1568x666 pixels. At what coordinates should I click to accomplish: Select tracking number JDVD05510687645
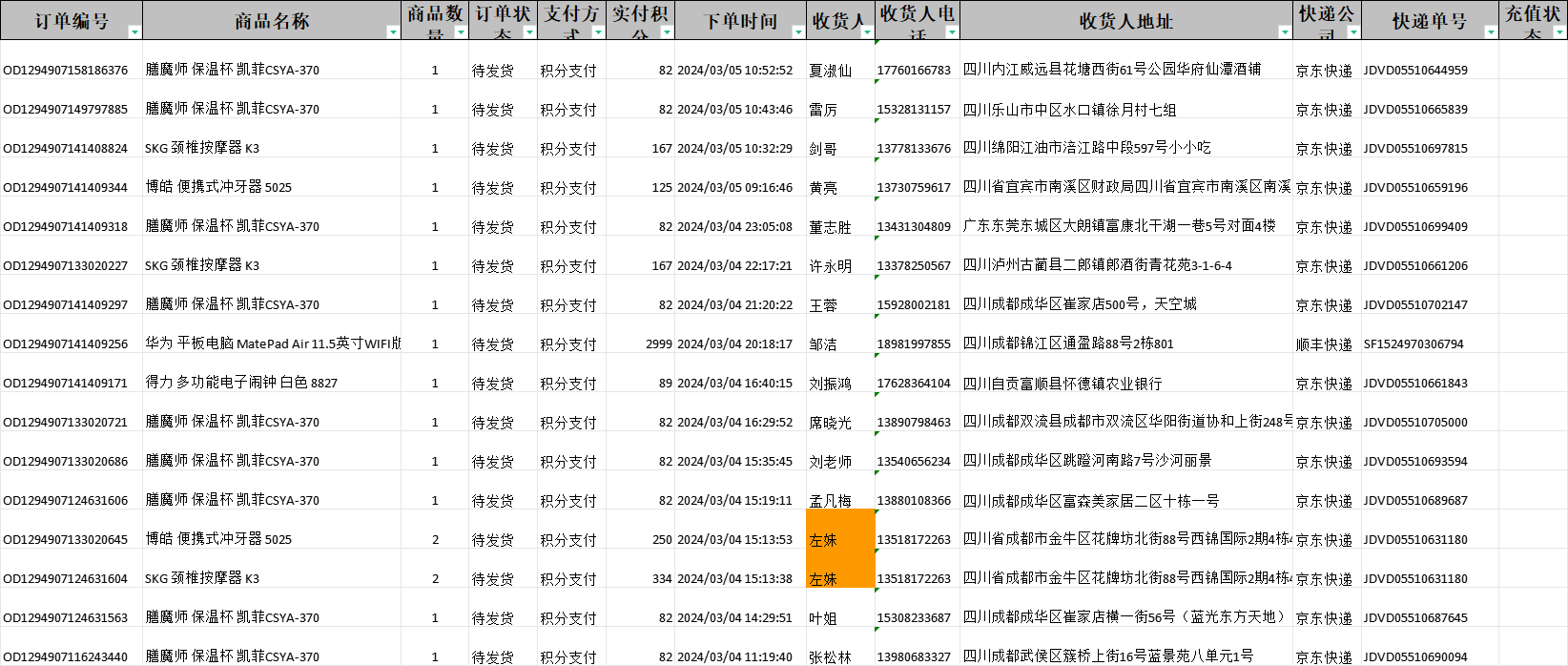1415,618
